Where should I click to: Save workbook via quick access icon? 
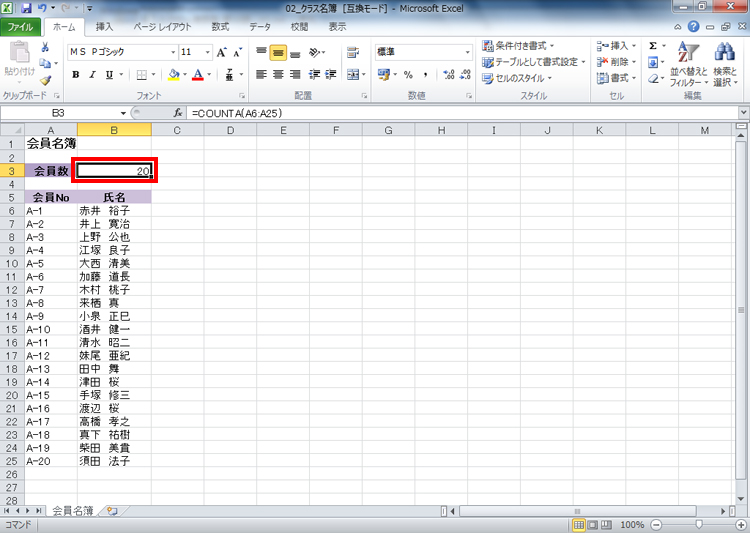26,8
